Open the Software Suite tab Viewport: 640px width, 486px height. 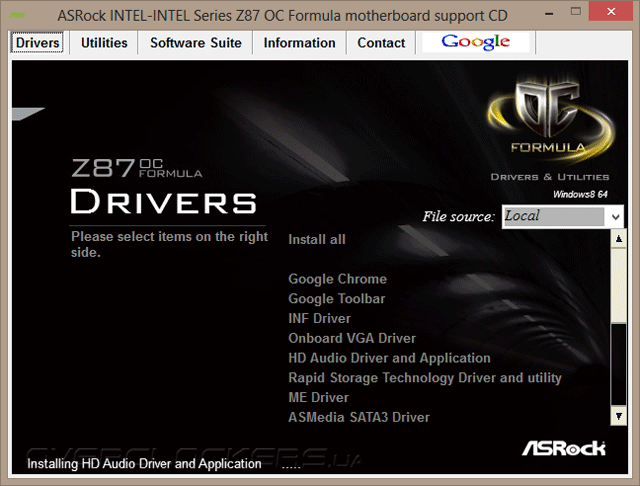coord(196,43)
